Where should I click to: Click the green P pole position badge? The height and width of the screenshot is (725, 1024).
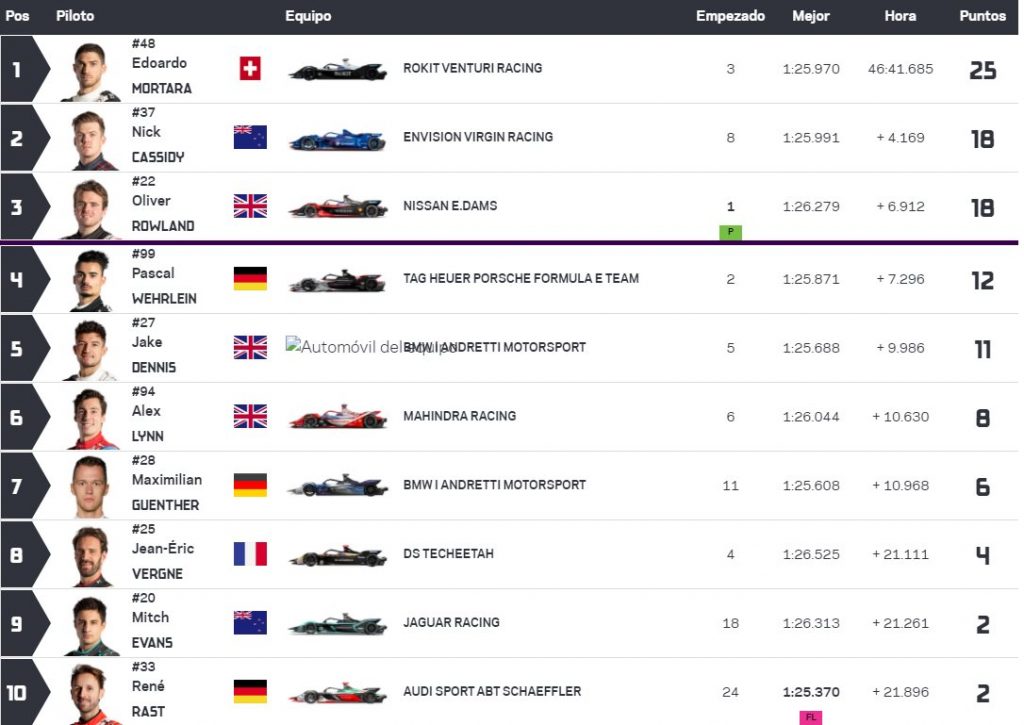(x=730, y=232)
